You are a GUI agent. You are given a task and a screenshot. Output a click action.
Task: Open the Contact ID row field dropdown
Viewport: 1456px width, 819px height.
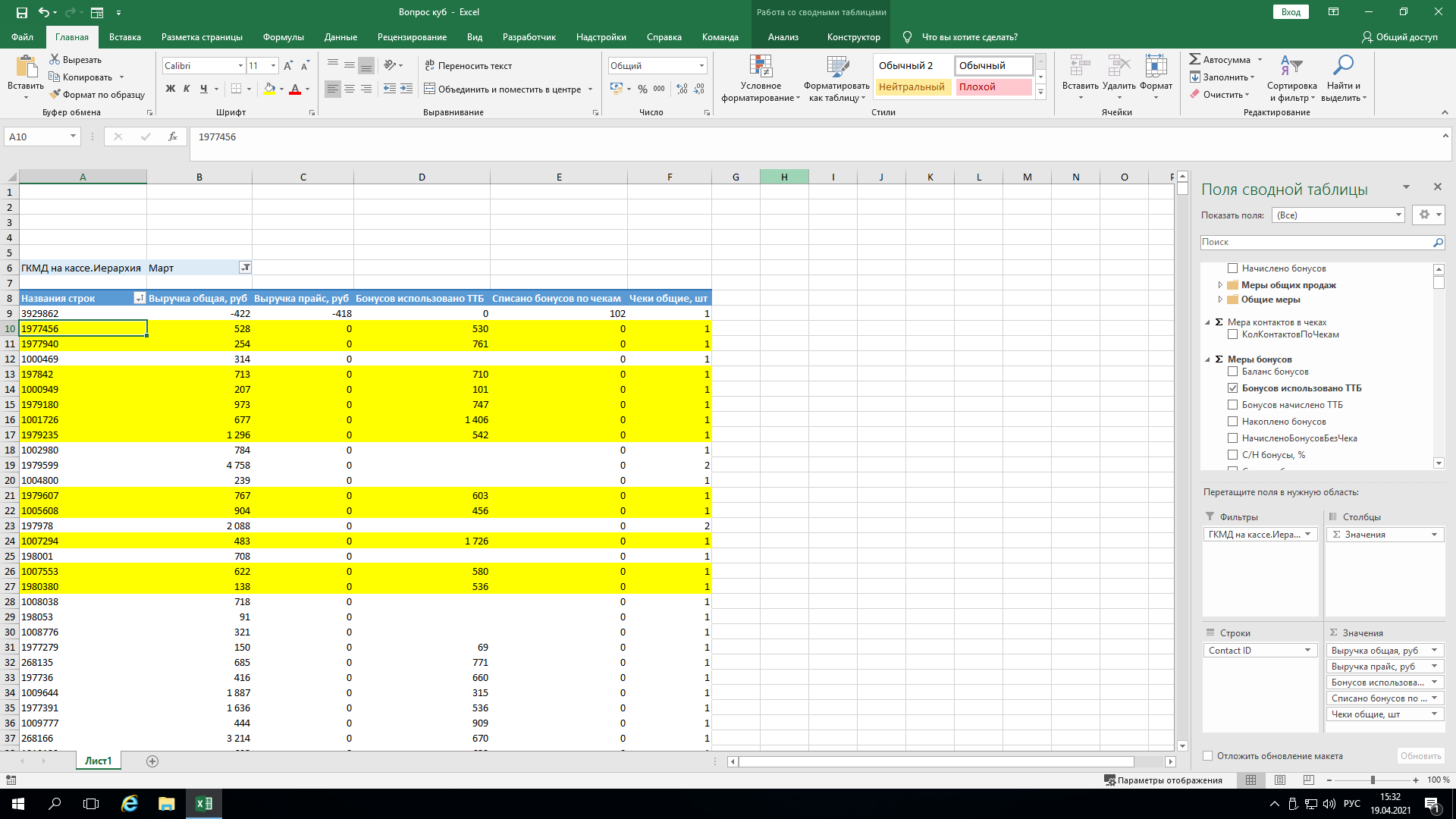pyautogui.click(x=1307, y=651)
